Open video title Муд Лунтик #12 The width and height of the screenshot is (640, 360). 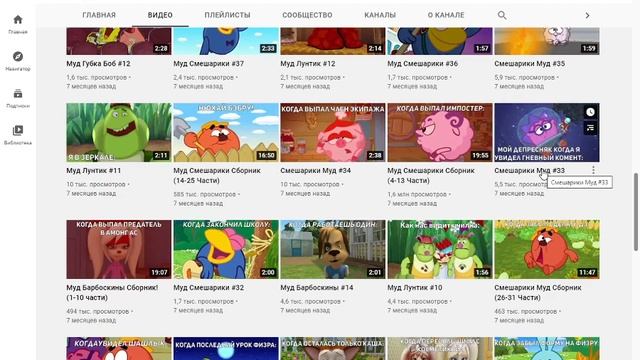click(x=308, y=64)
